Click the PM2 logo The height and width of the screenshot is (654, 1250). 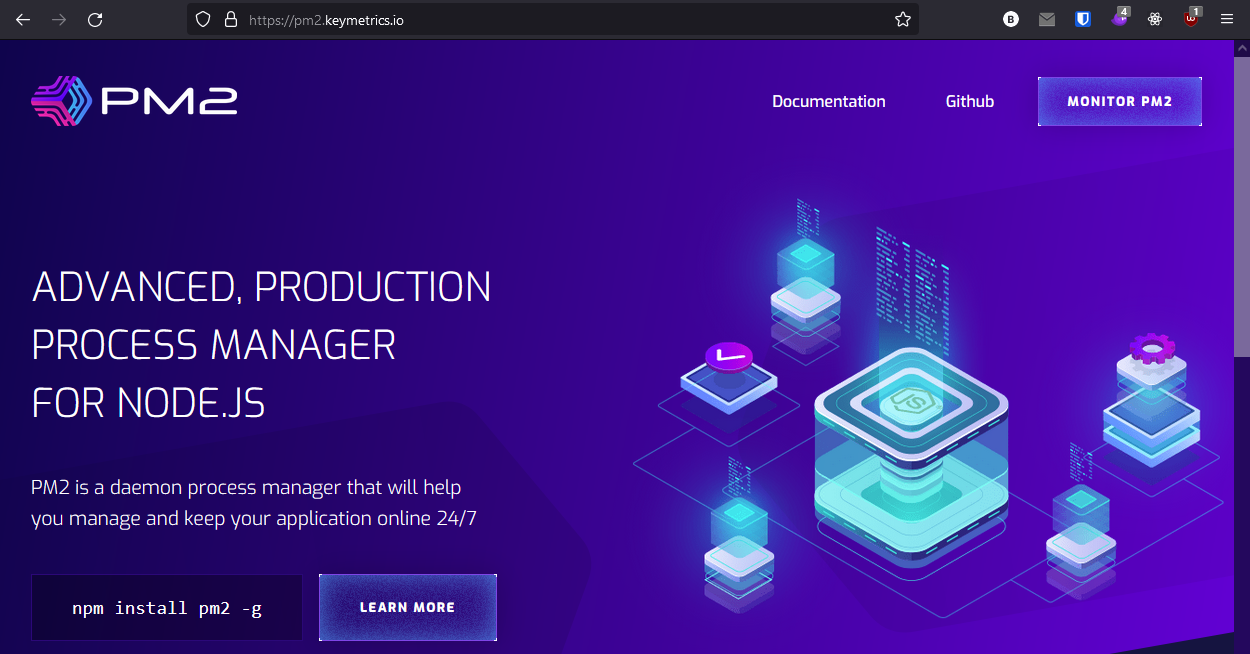pos(134,101)
